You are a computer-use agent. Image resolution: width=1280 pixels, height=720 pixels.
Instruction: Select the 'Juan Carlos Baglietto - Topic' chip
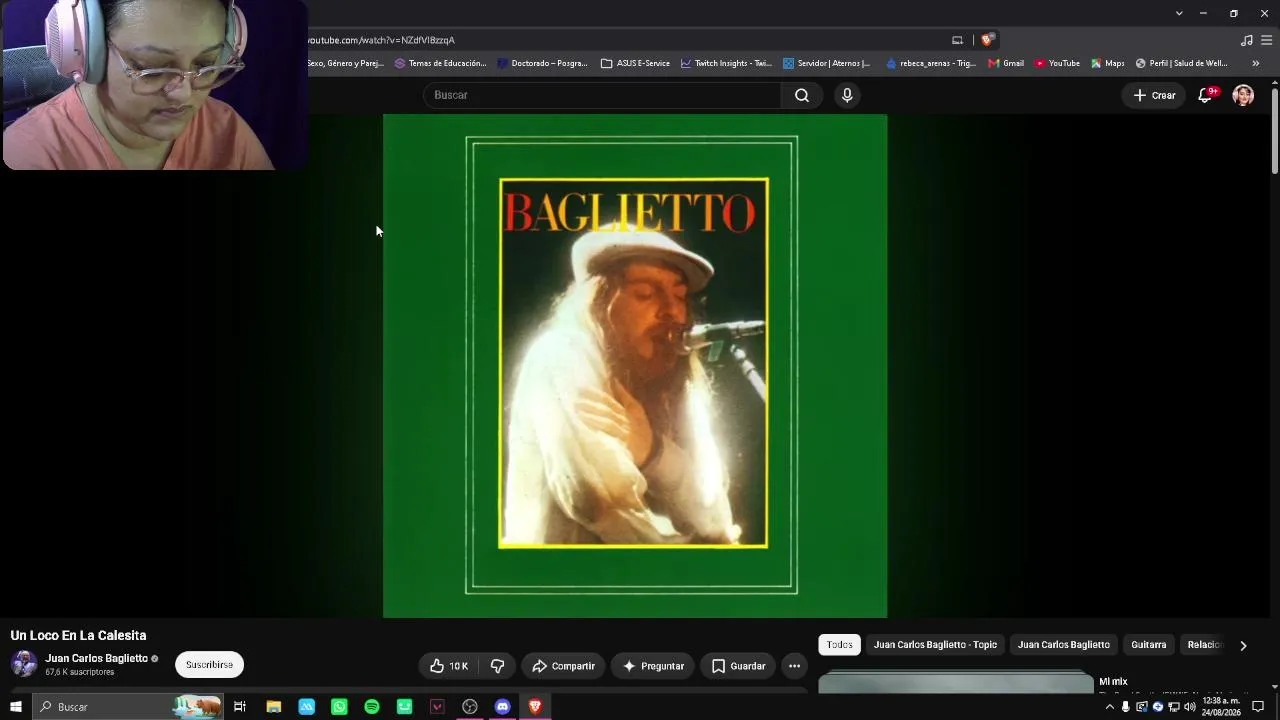935,645
